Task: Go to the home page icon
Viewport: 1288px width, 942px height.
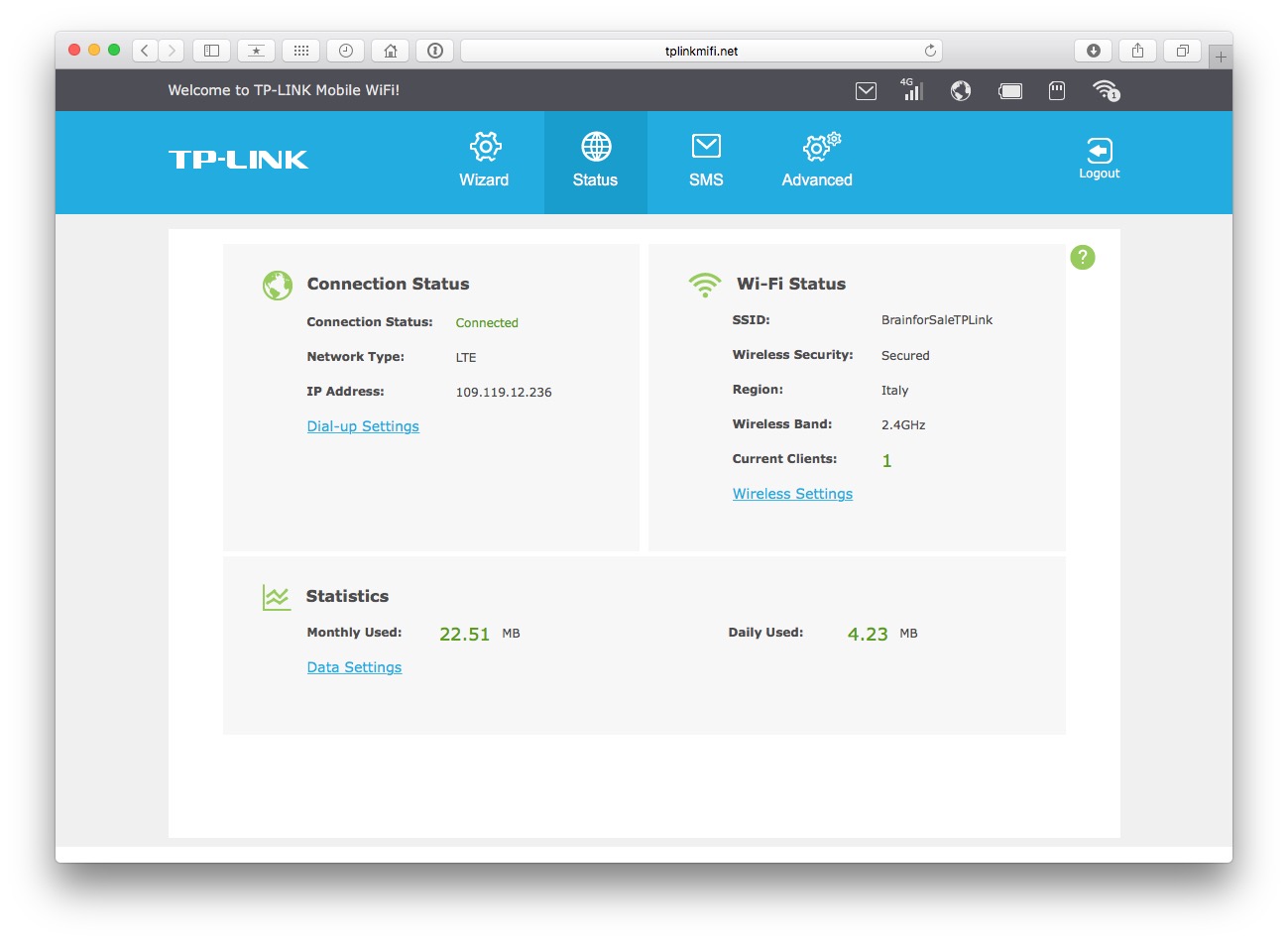Action: [391, 51]
